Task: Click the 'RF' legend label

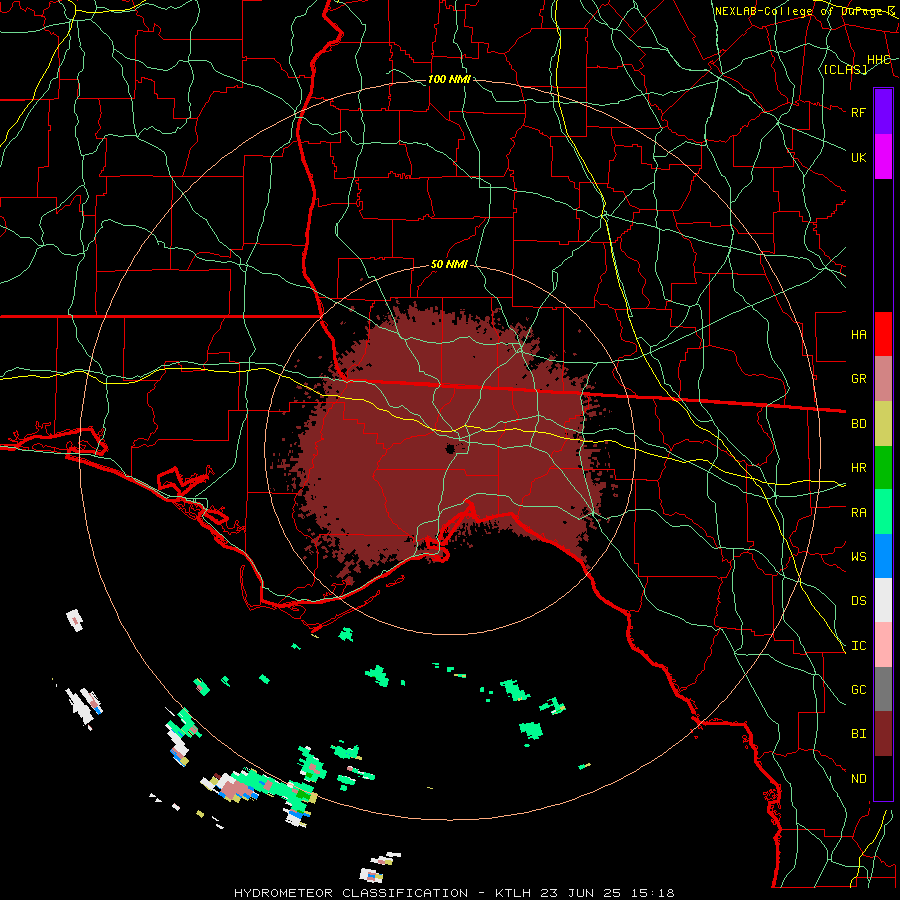Action: coord(858,112)
